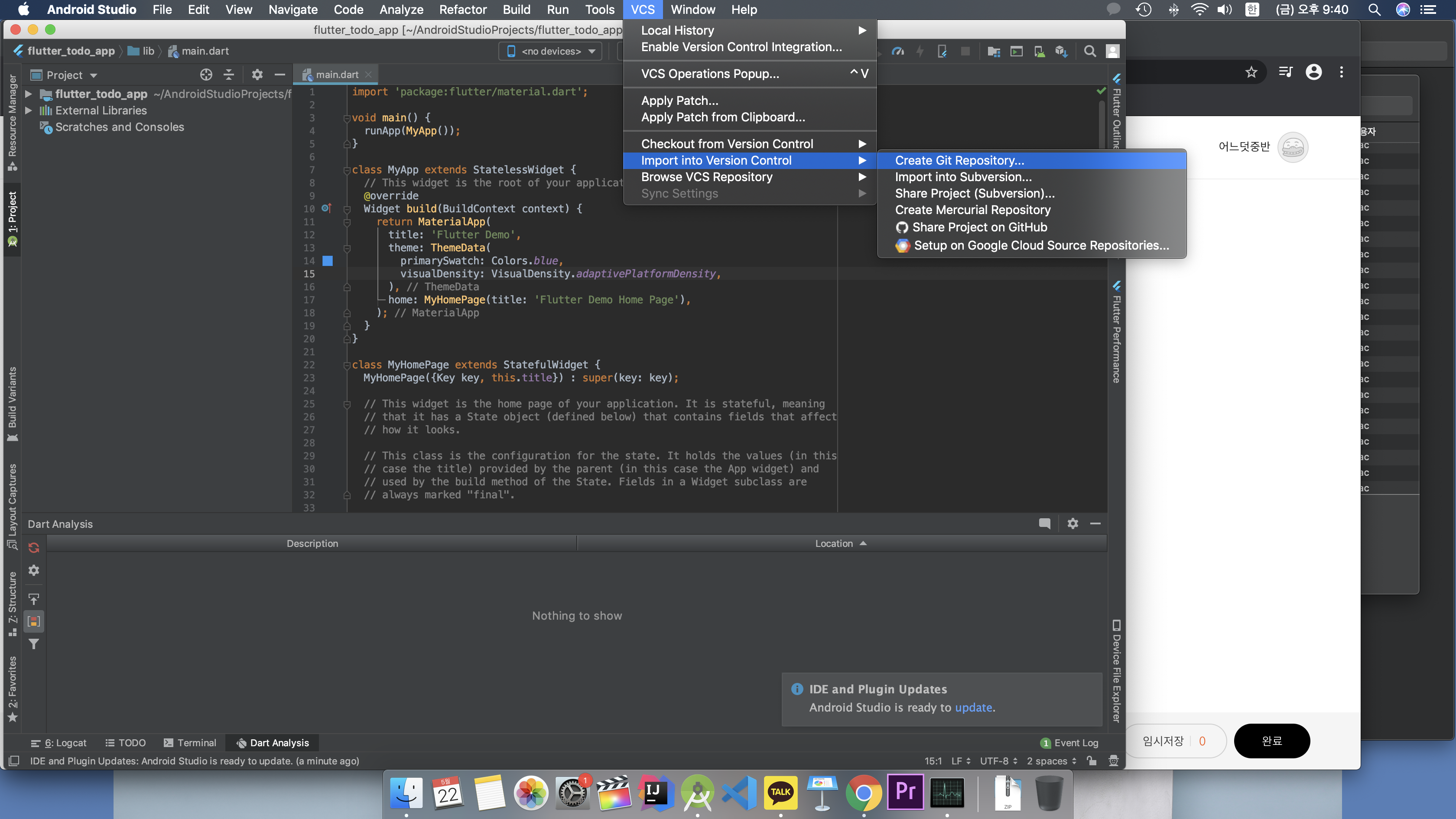Sort by the Location column header
The width and height of the screenshot is (1456, 819).
(x=834, y=543)
